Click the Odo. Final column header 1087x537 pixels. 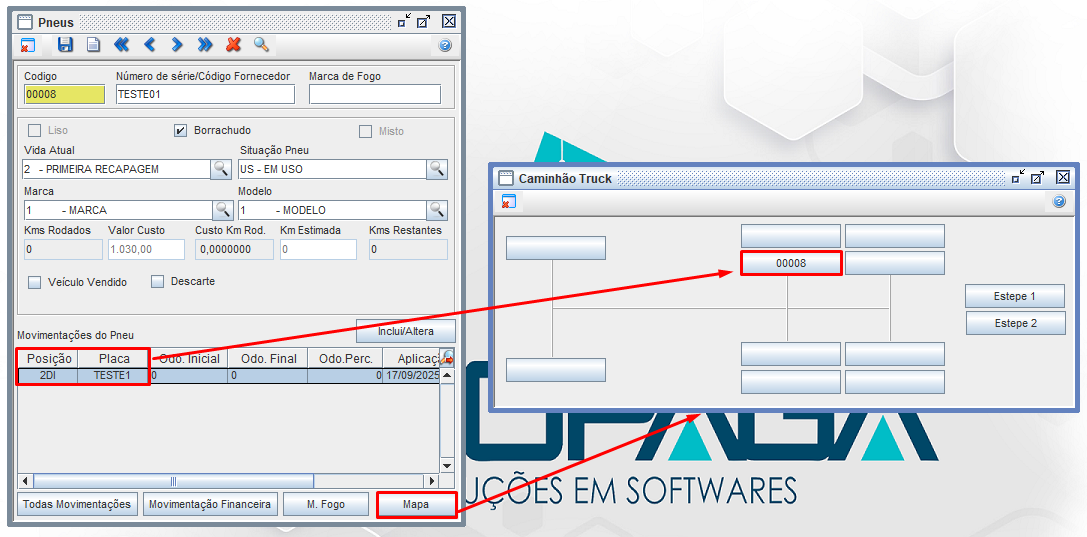click(x=266, y=359)
